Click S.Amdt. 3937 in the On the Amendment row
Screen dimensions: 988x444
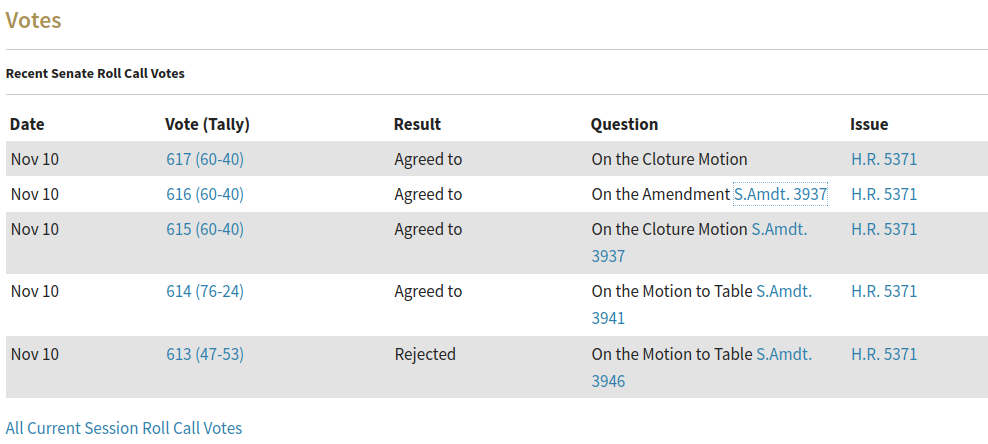(x=780, y=194)
